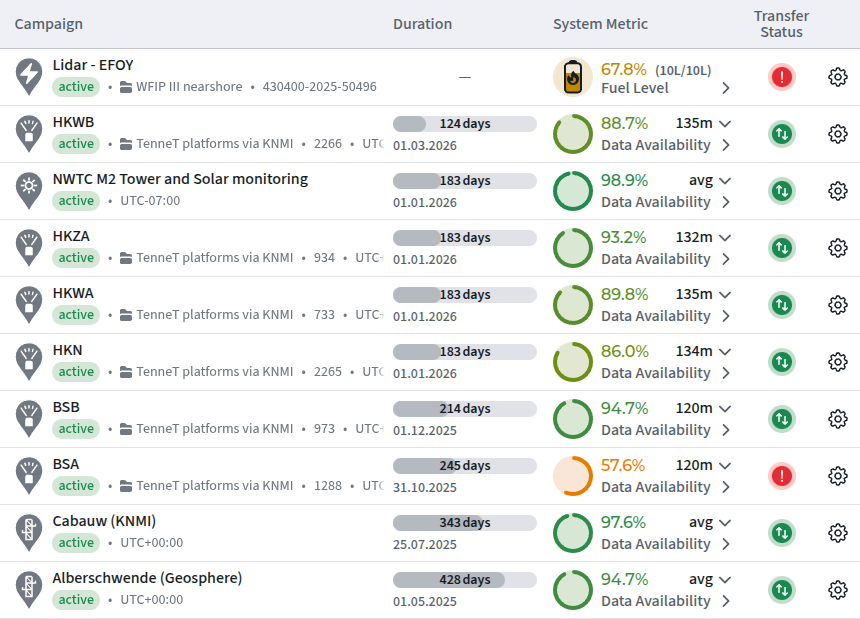Click the red transfer error icon for BSA
860x619 pixels.
click(x=782, y=476)
